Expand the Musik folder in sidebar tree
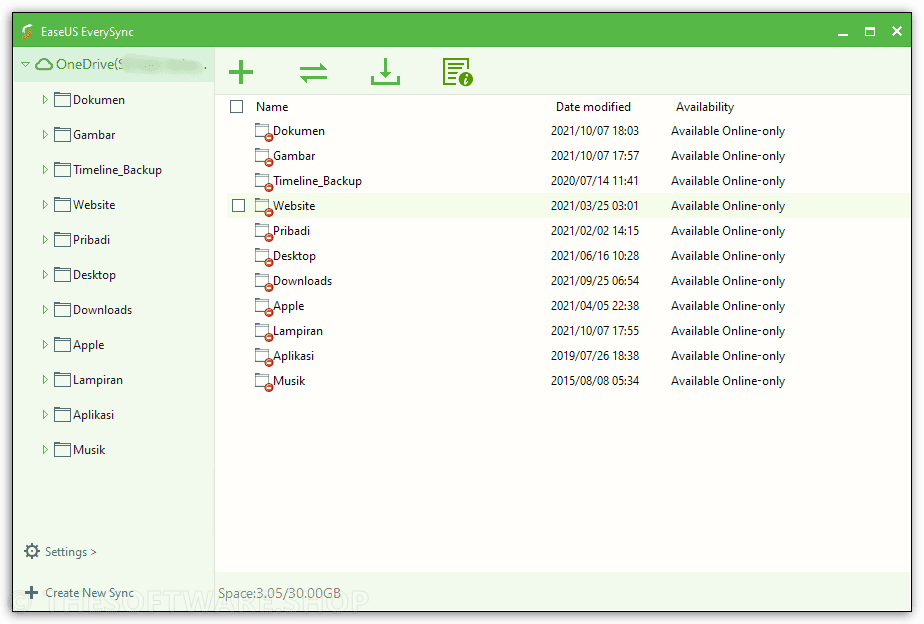This screenshot has height=624, width=924. click(x=44, y=450)
